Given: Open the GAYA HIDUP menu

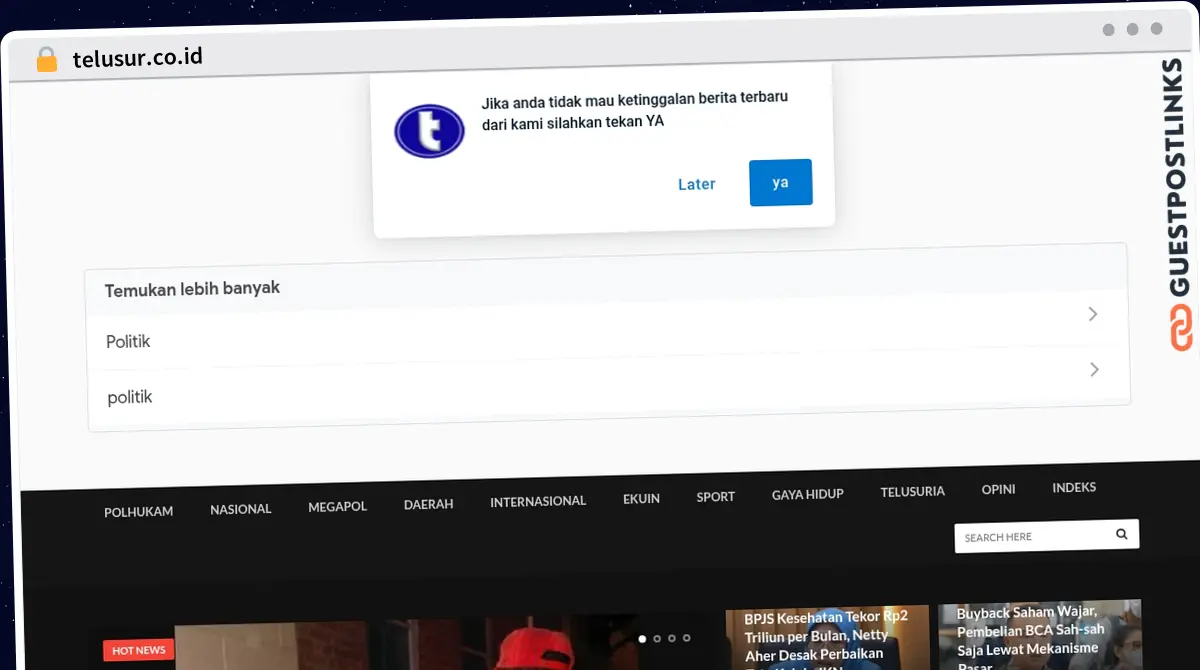Looking at the screenshot, I should click(808, 495).
